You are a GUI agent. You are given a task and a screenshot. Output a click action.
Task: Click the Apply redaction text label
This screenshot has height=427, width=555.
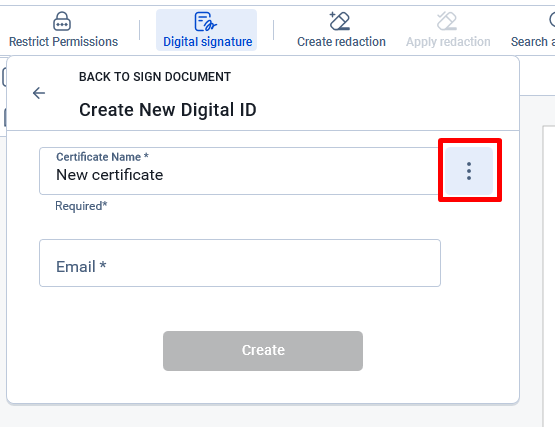coord(448,42)
